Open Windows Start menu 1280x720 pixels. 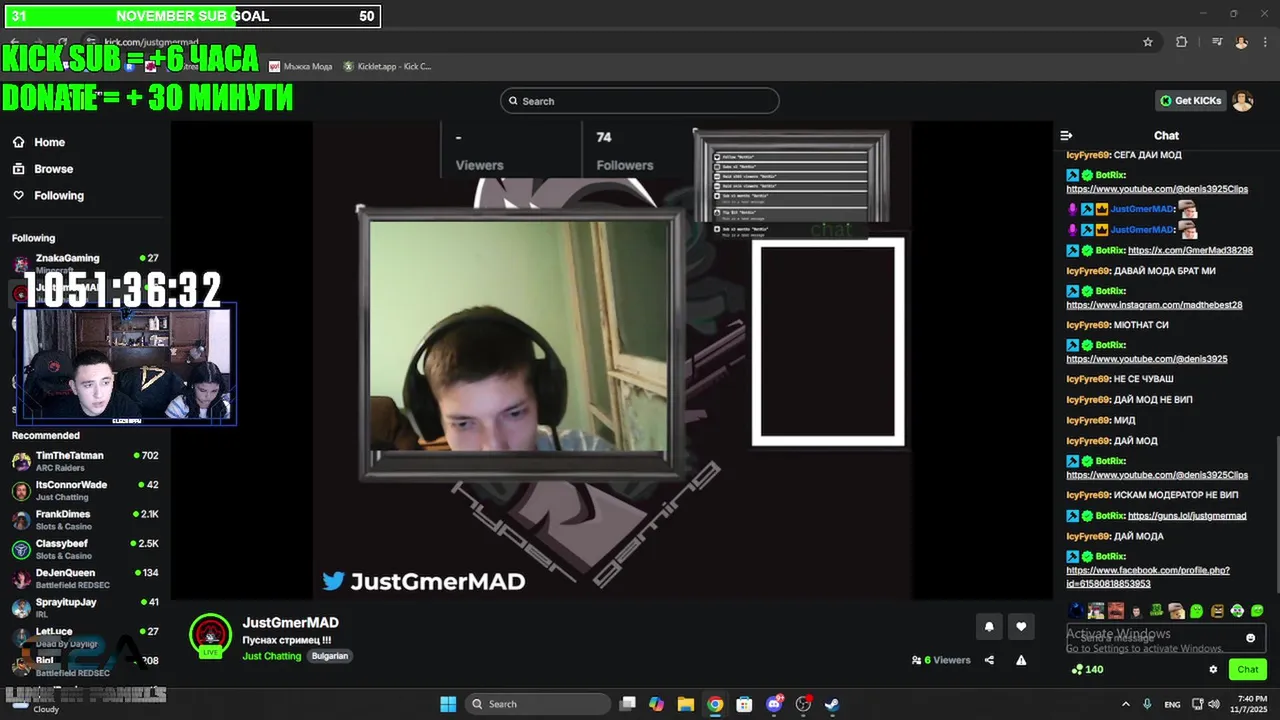pos(448,704)
